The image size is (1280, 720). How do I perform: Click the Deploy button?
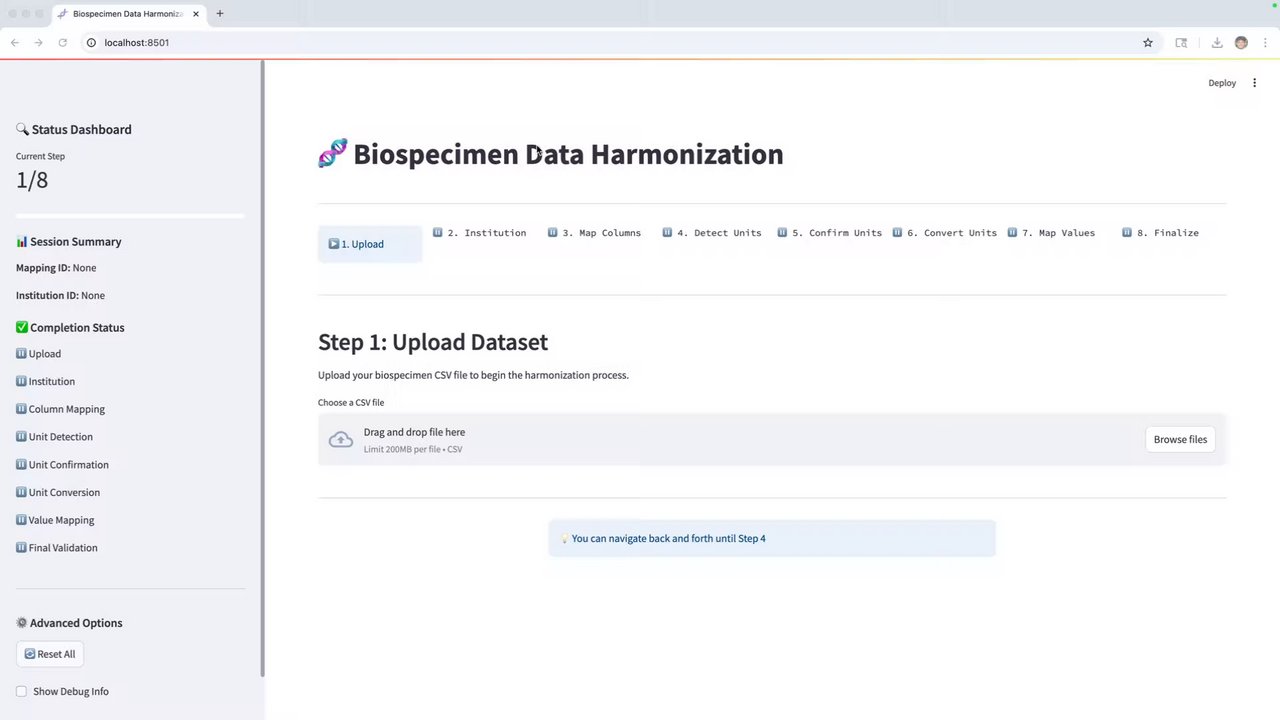click(x=1222, y=83)
